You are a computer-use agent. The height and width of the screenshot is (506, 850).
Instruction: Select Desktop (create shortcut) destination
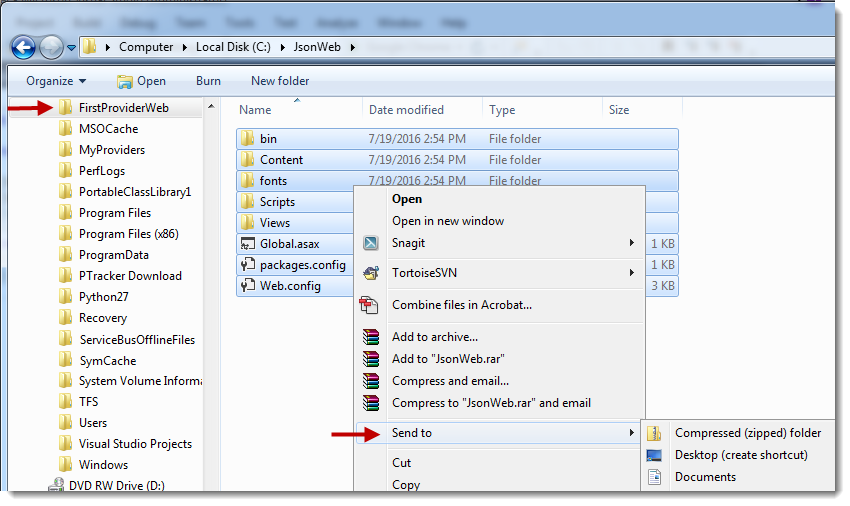(x=741, y=456)
